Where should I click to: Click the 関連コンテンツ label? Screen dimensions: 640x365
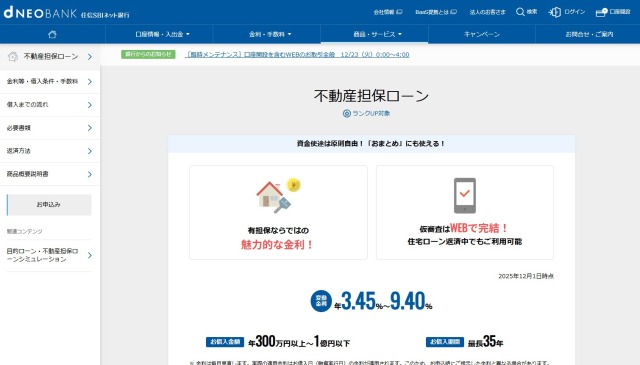click(x=24, y=231)
